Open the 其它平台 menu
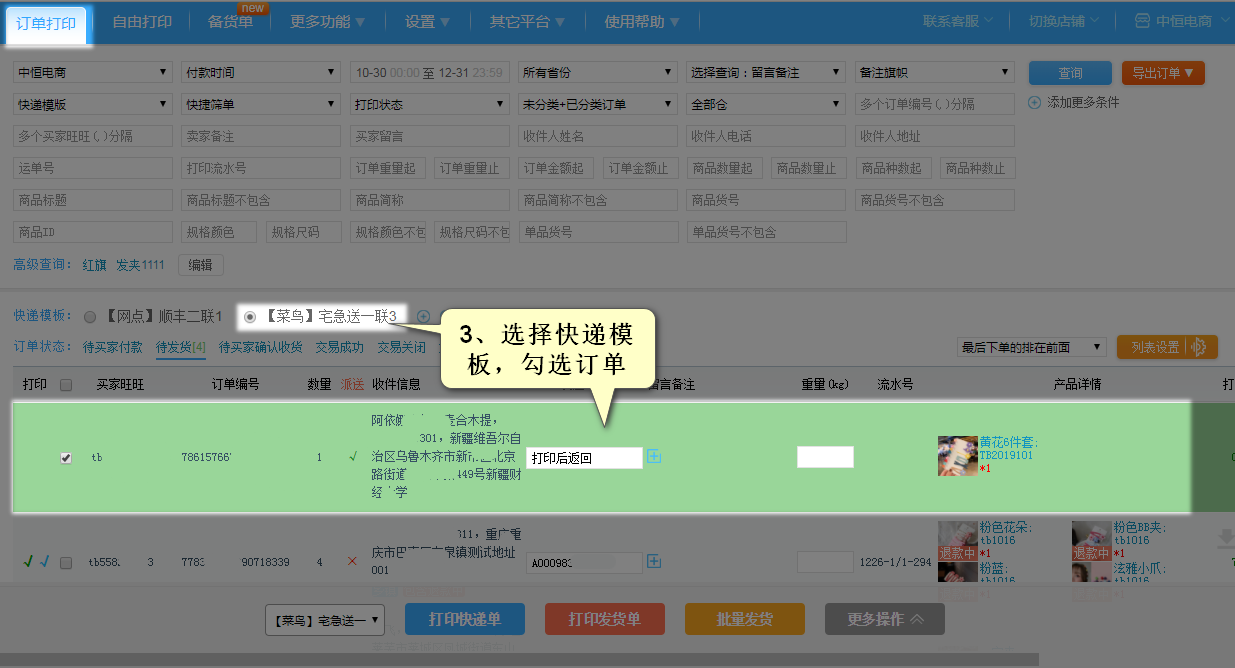Image resolution: width=1235 pixels, height=668 pixels. pyautogui.click(x=527, y=21)
